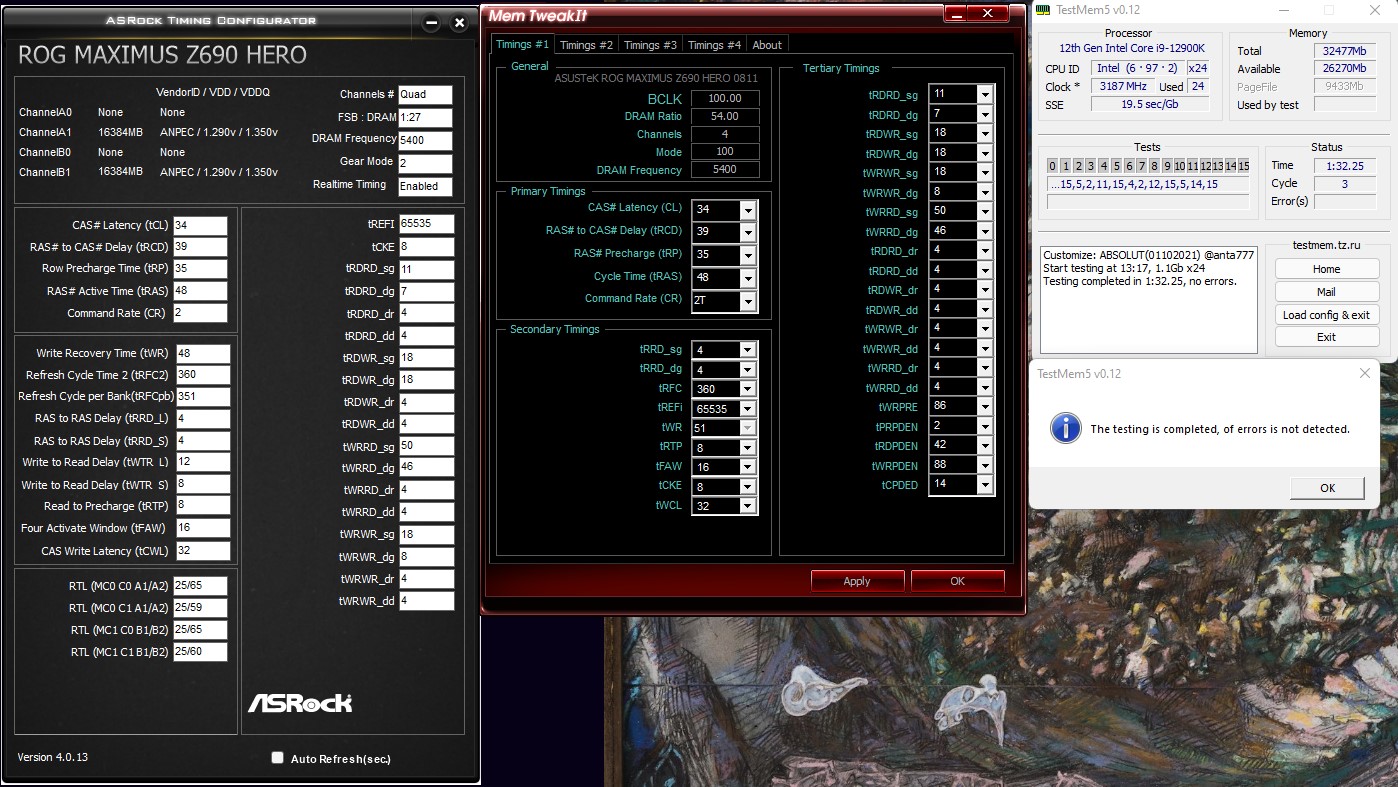The height and width of the screenshot is (787, 1398).
Task: Click the blue info icon in TestMem5 dialog
Action: point(1066,428)
